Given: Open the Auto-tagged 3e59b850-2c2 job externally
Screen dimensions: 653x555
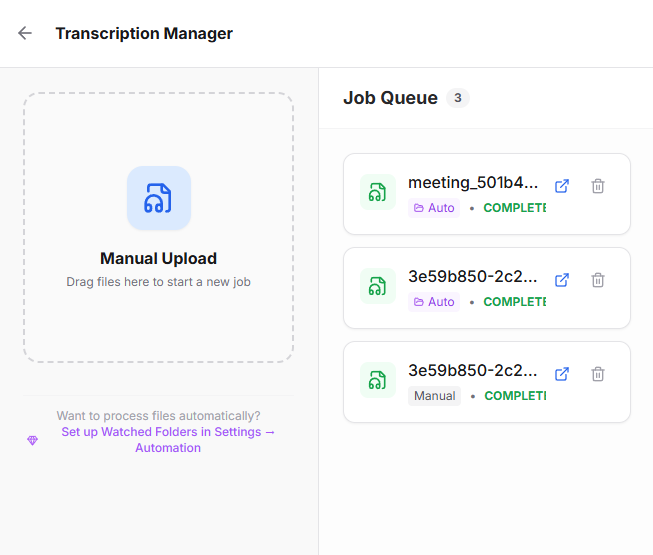Looking at the screenshot, I should [x=561, y=280].
